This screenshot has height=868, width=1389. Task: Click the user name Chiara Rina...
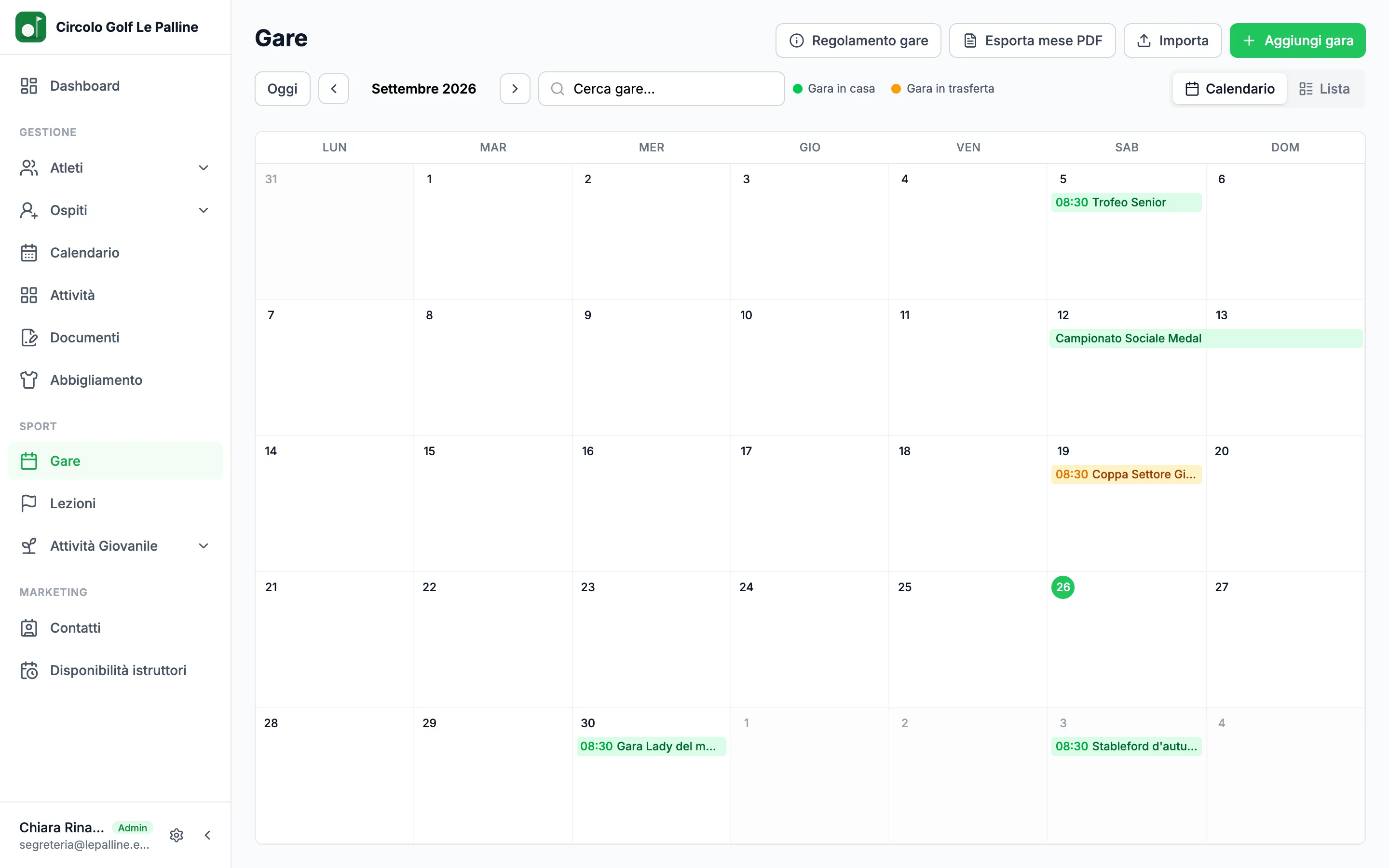(x=62, y=827)
